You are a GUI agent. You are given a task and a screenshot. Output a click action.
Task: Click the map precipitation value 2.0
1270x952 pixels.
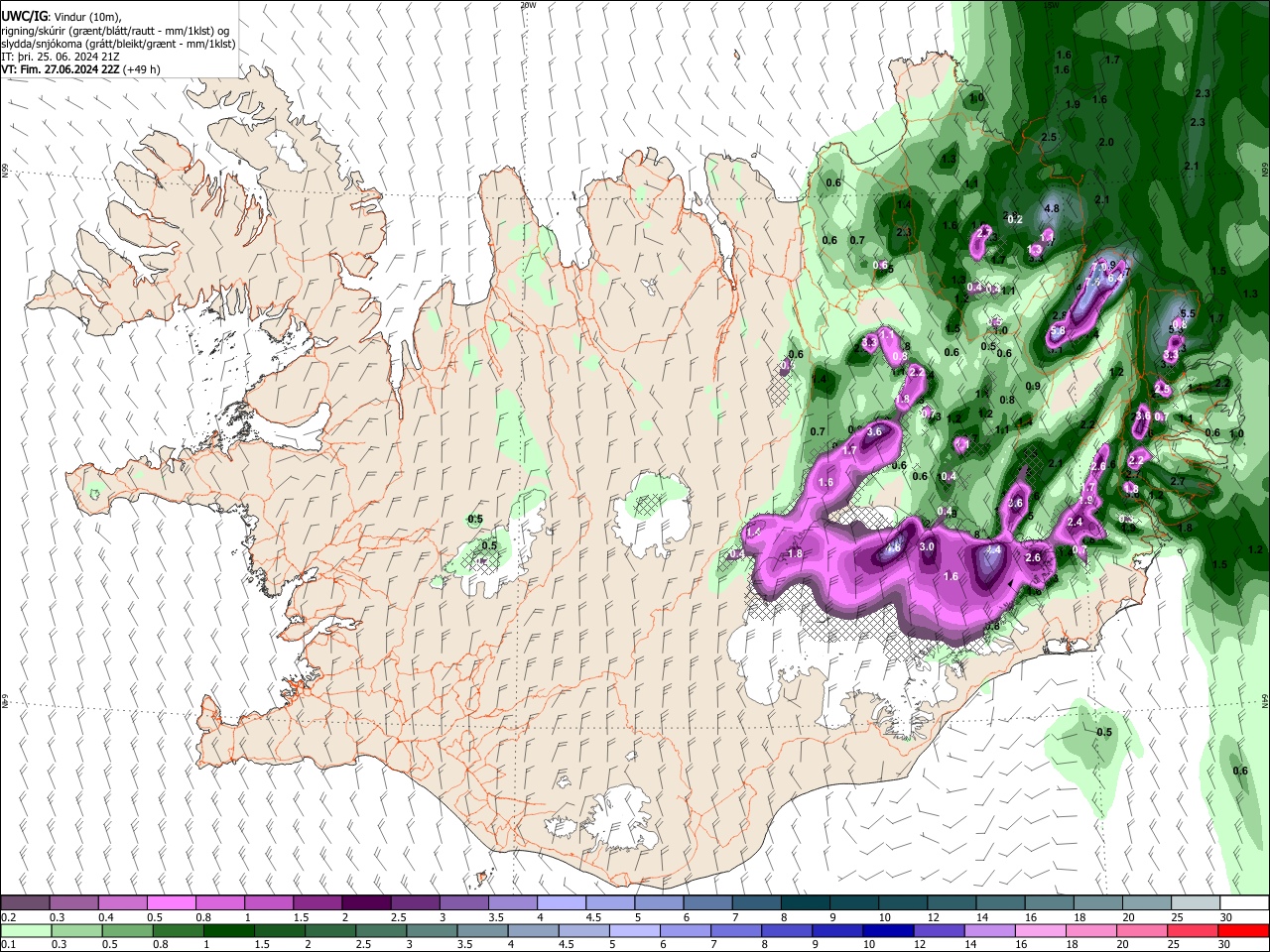(x=1106, y=142)
